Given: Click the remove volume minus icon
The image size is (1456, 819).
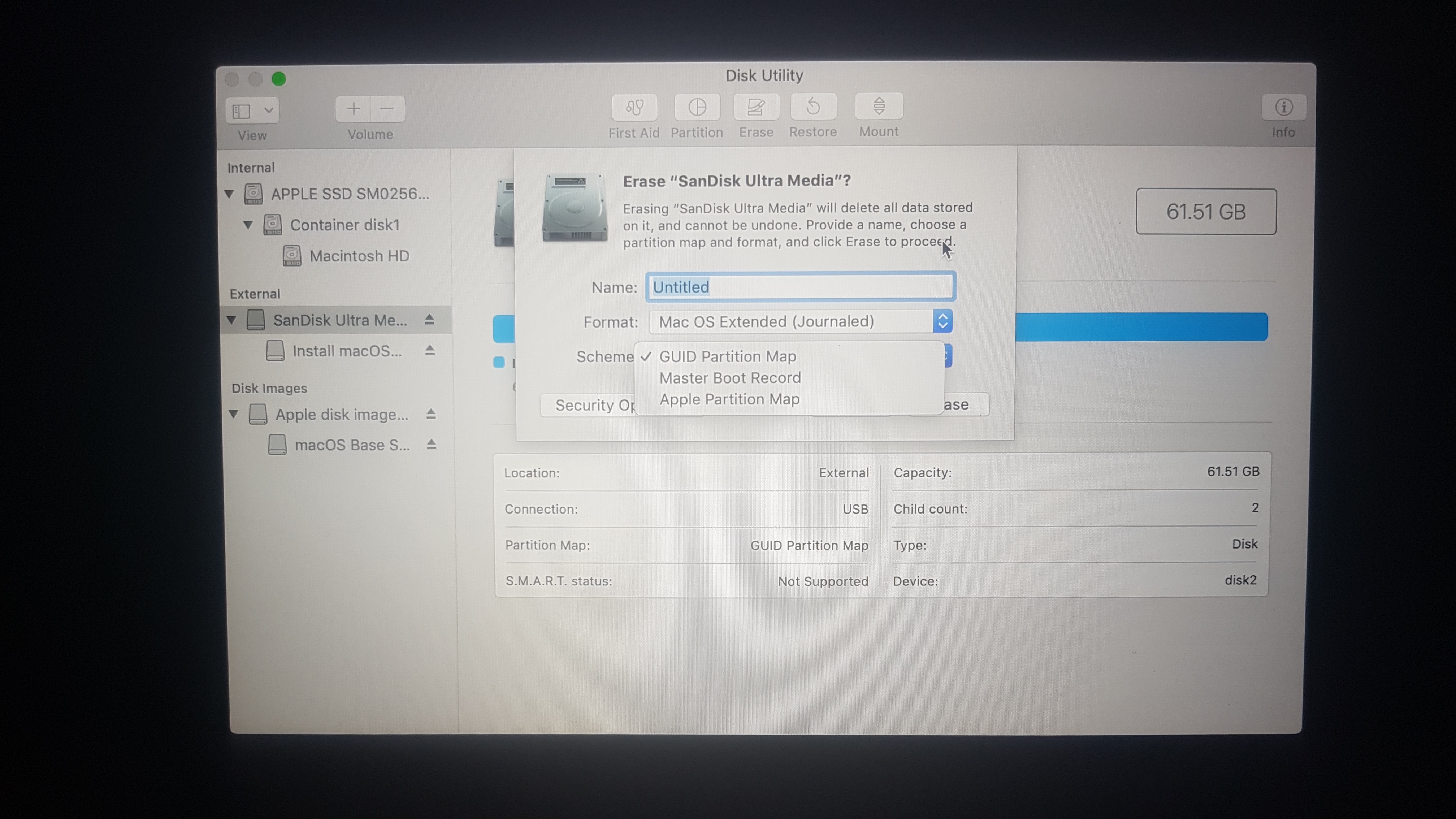Looking at the screenshot, I should (x=387, y=109).
